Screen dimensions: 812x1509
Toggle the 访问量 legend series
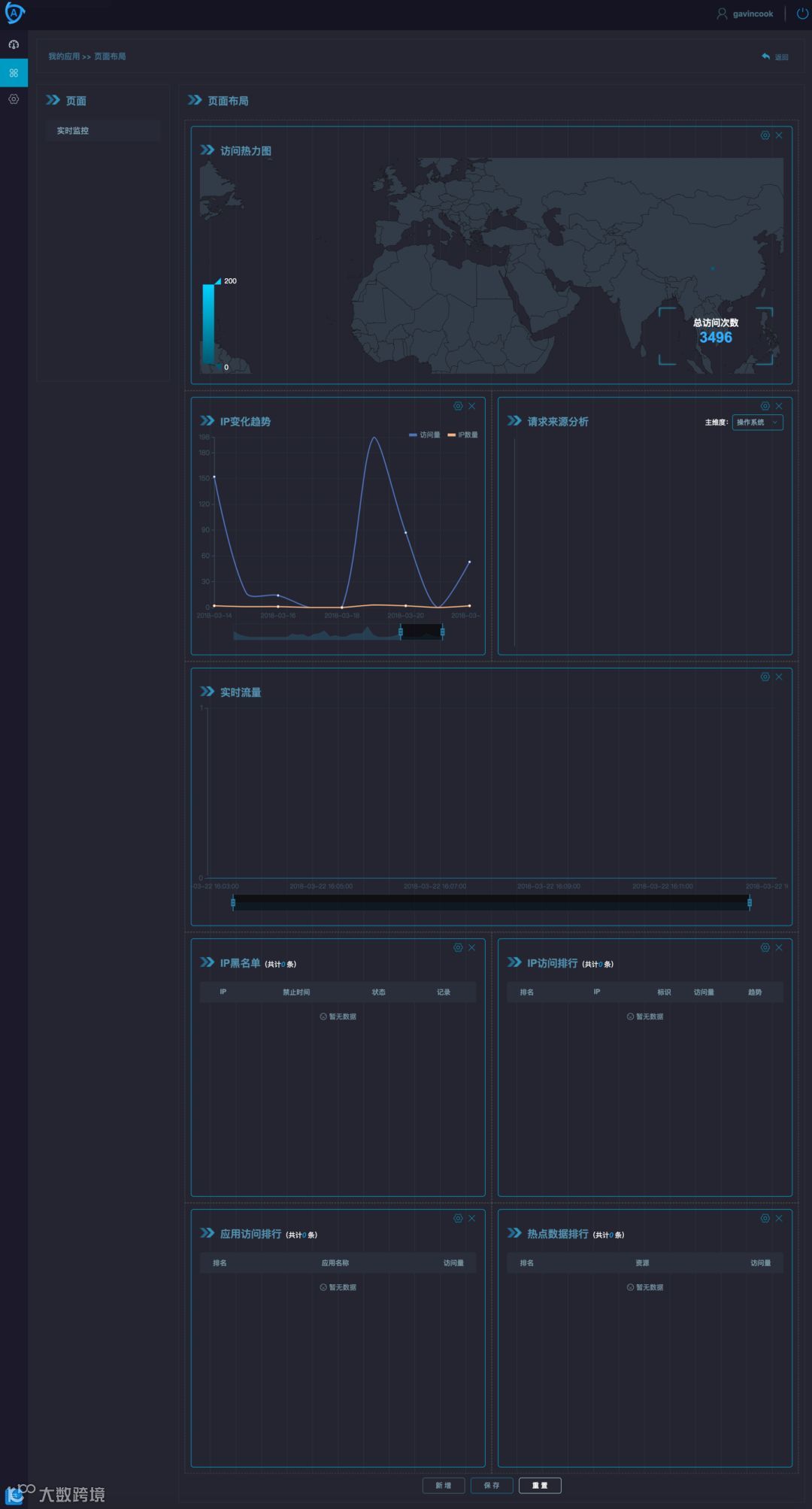pyautogui.click(x=425, y=435)
